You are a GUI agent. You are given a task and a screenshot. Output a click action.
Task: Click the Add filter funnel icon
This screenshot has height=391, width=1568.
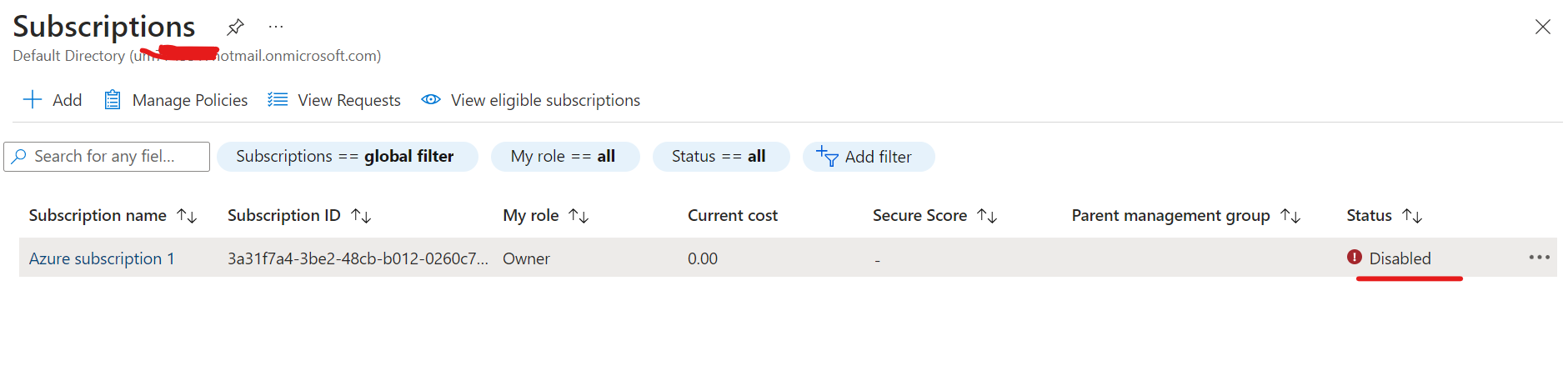pos(827,156)
